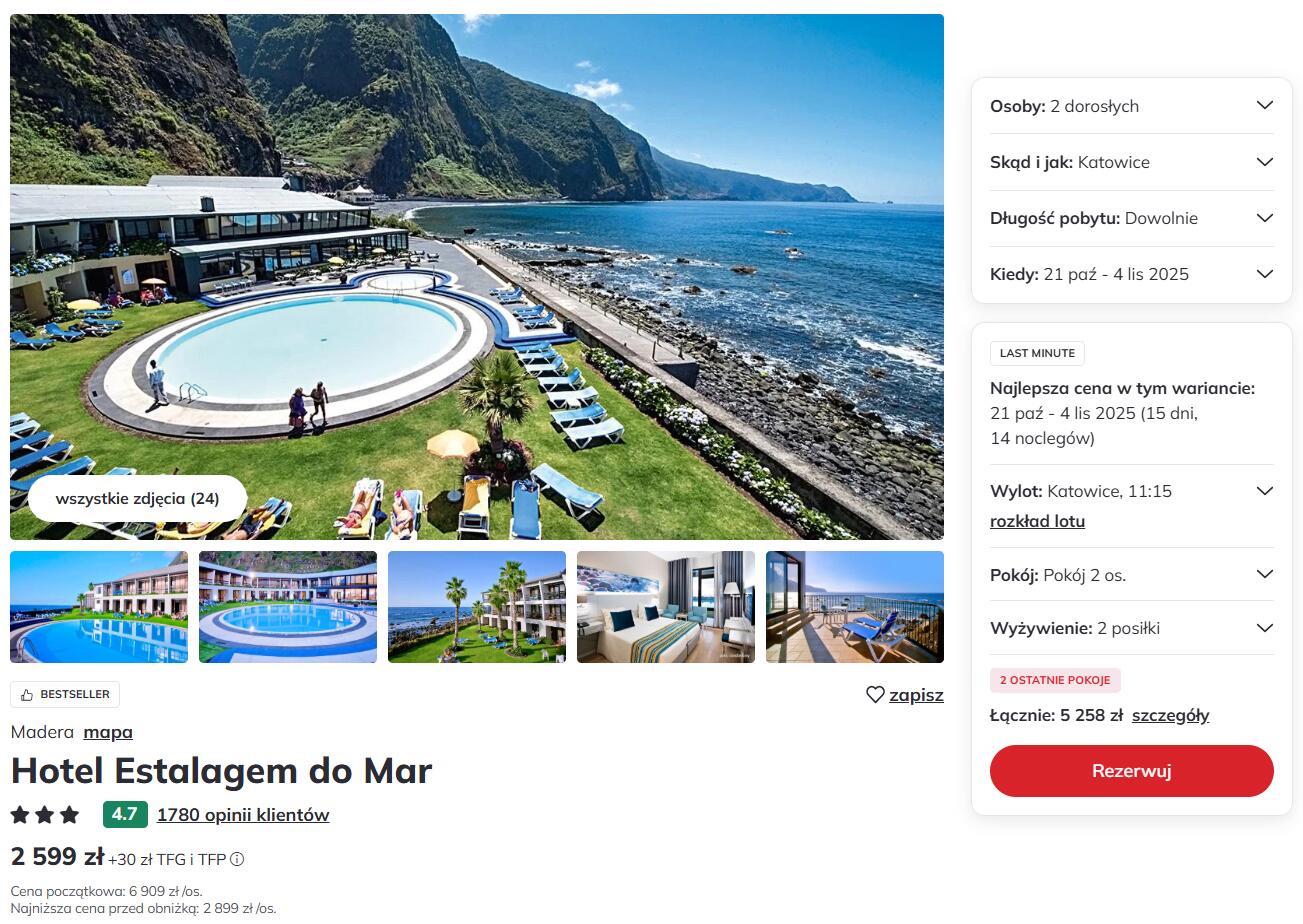
Task: Click the info icon beside TFG i TFP
Action: [x=237, y=859]
